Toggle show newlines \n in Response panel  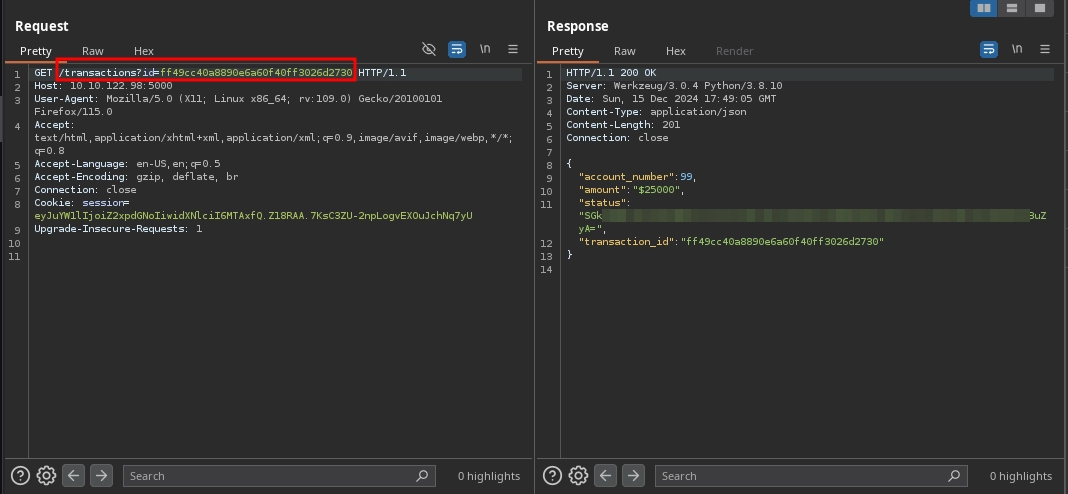click(x=1017, y=49)
